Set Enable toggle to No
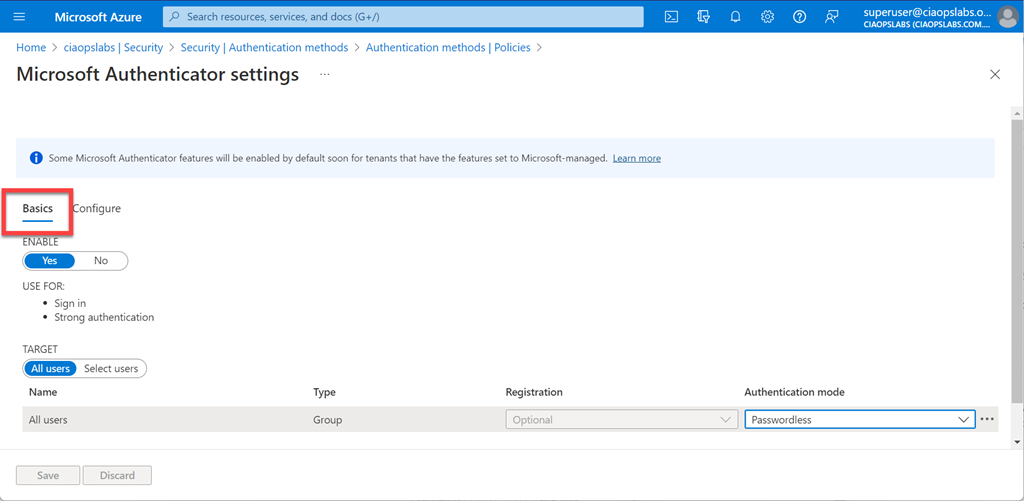This screenshot has width=1024, height=501. (101, 261)
